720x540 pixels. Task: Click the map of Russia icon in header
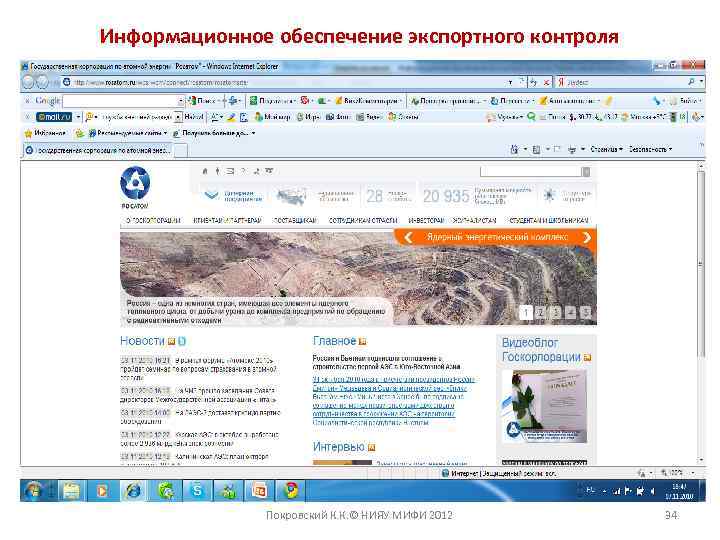[291, 197]
